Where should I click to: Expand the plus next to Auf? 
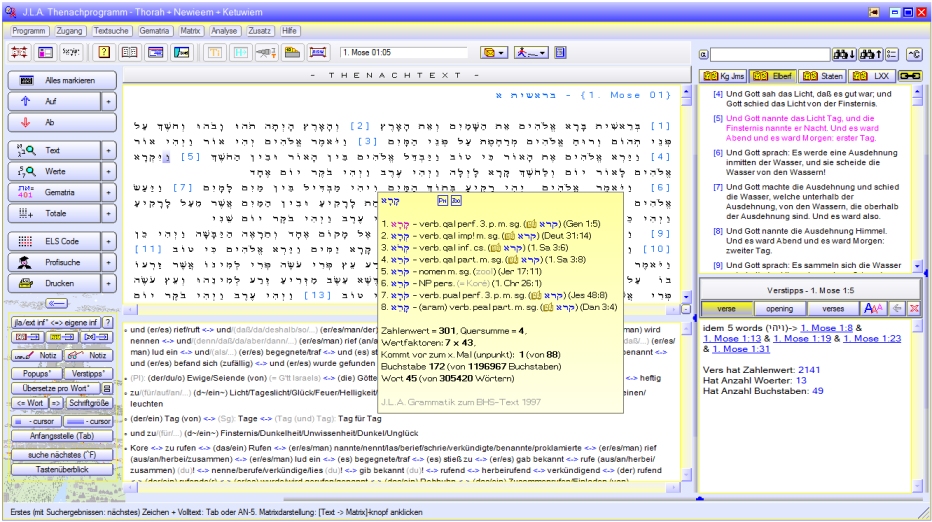tap(108, 102)
